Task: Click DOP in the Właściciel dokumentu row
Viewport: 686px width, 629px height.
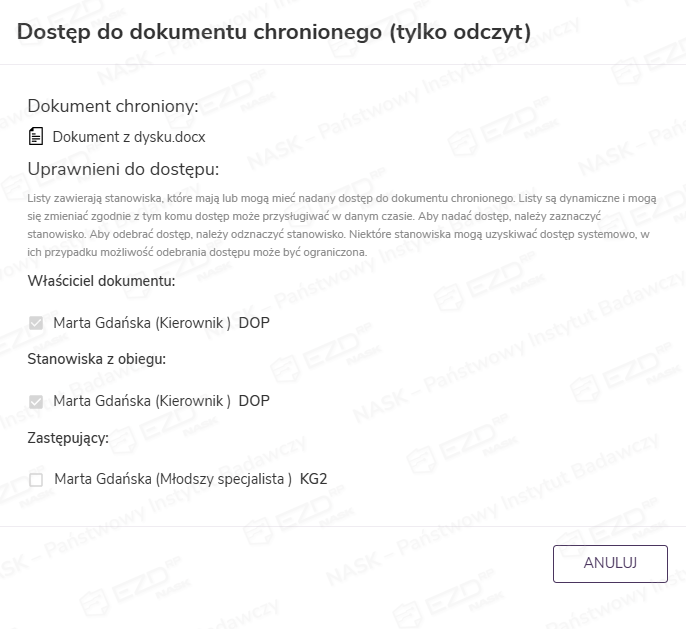Action: point(254,323)
